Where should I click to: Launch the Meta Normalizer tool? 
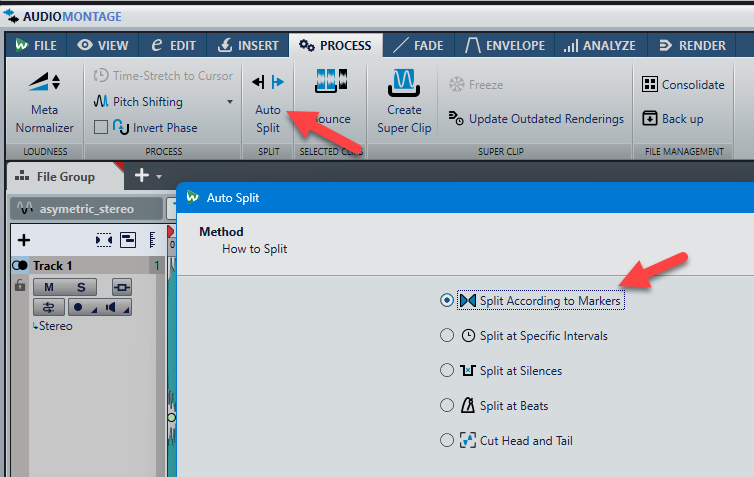45,102
